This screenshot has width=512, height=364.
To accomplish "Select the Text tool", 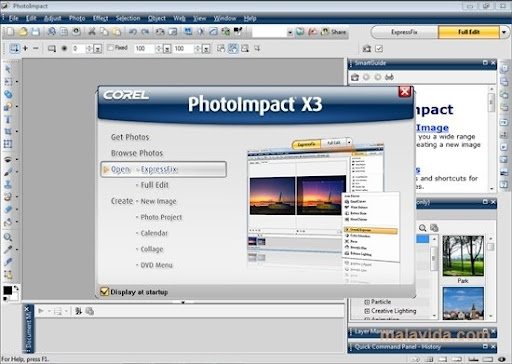I will [x=8, y=119].
